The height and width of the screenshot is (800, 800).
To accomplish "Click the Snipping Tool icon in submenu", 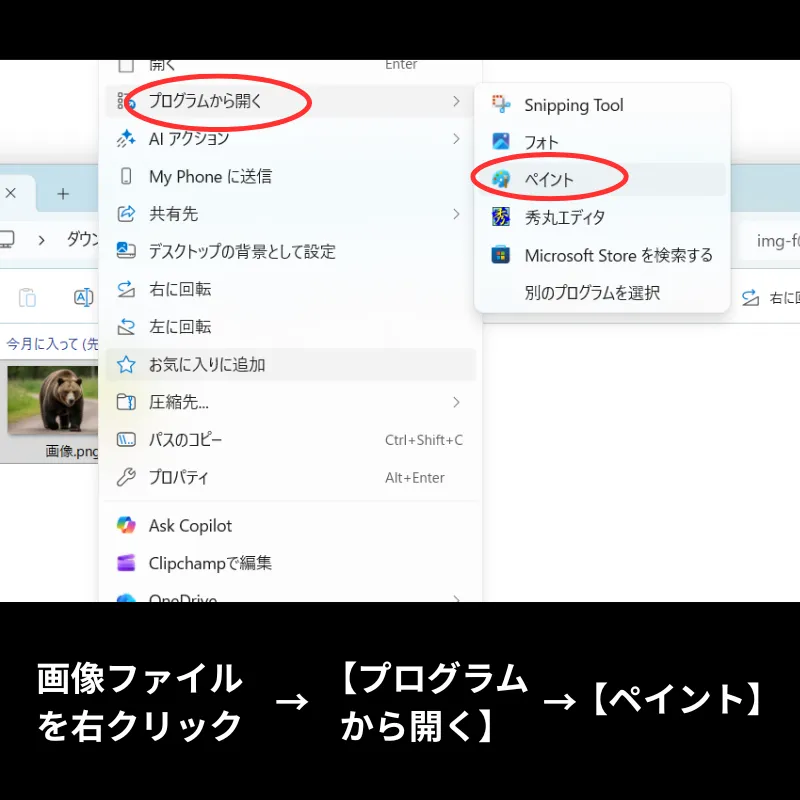I will (501, 105).
